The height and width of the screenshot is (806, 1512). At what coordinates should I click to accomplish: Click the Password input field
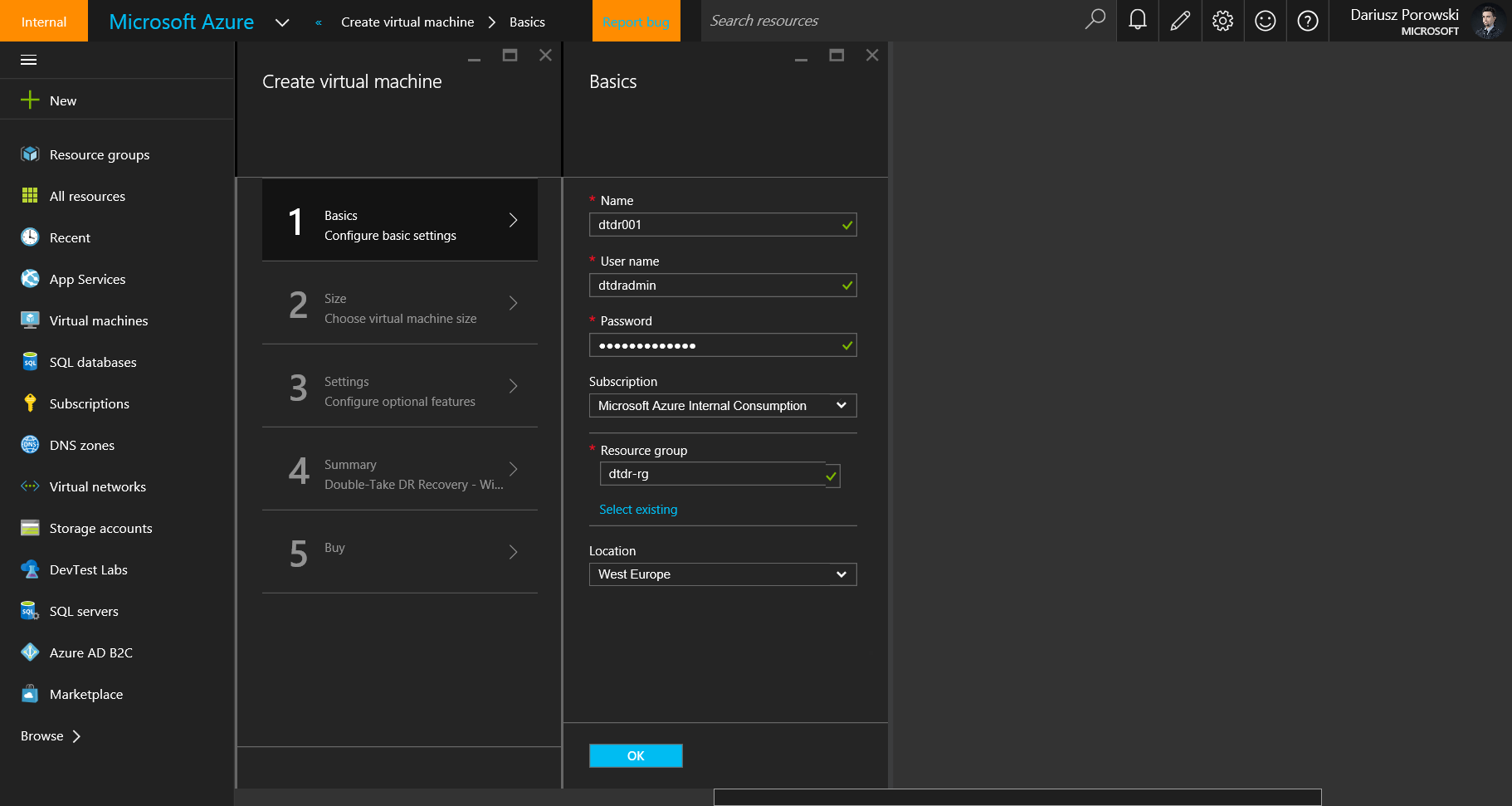[723, 345]
